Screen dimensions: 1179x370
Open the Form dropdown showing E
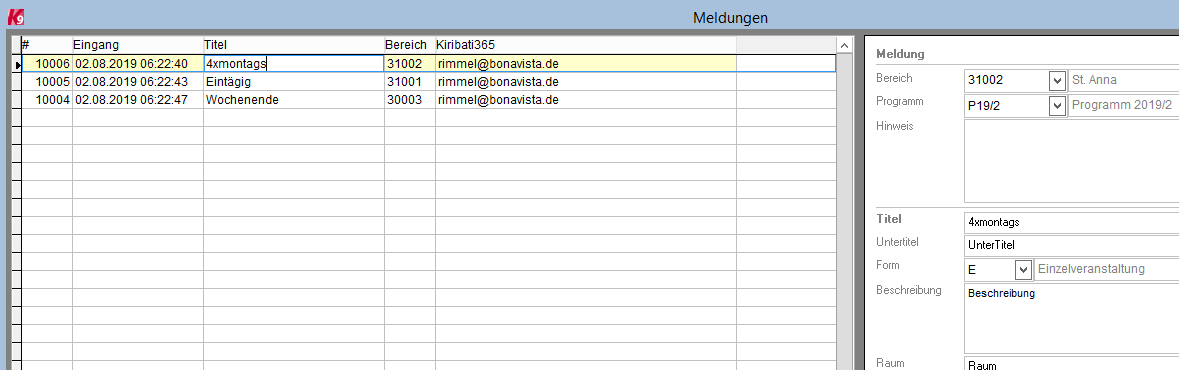1023,269
